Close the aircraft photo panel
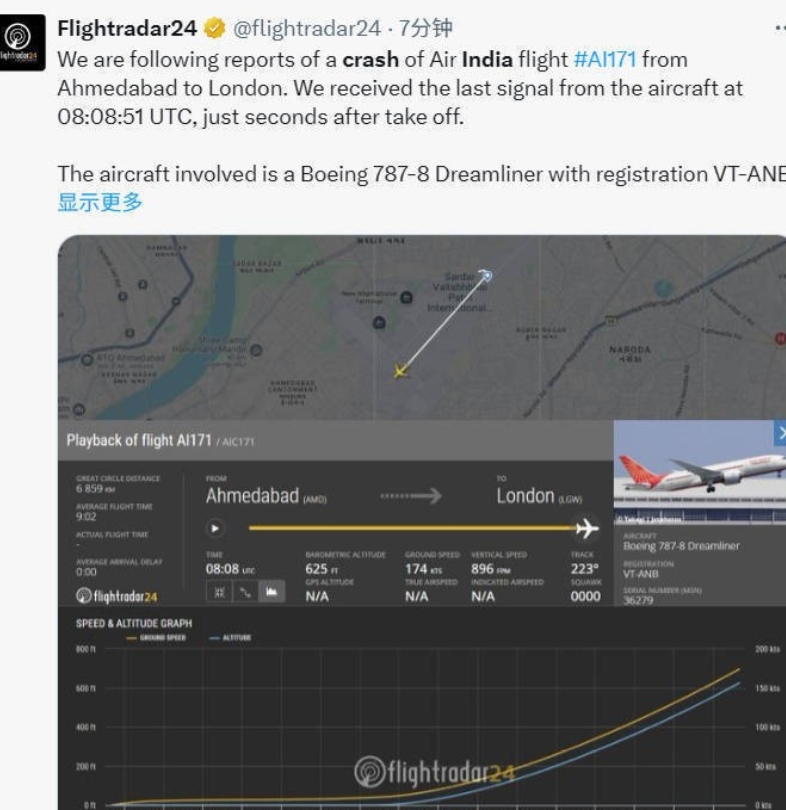The height and width of the screenshot is (810, 786). pyautogui.click(x=780, y=432)
